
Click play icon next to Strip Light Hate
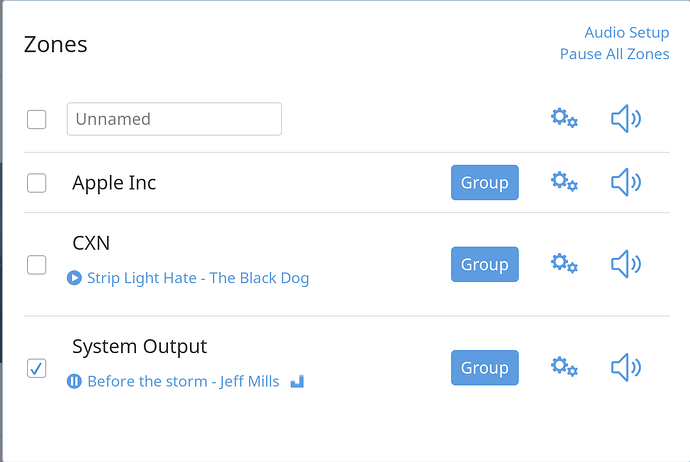tap(74, 278)
